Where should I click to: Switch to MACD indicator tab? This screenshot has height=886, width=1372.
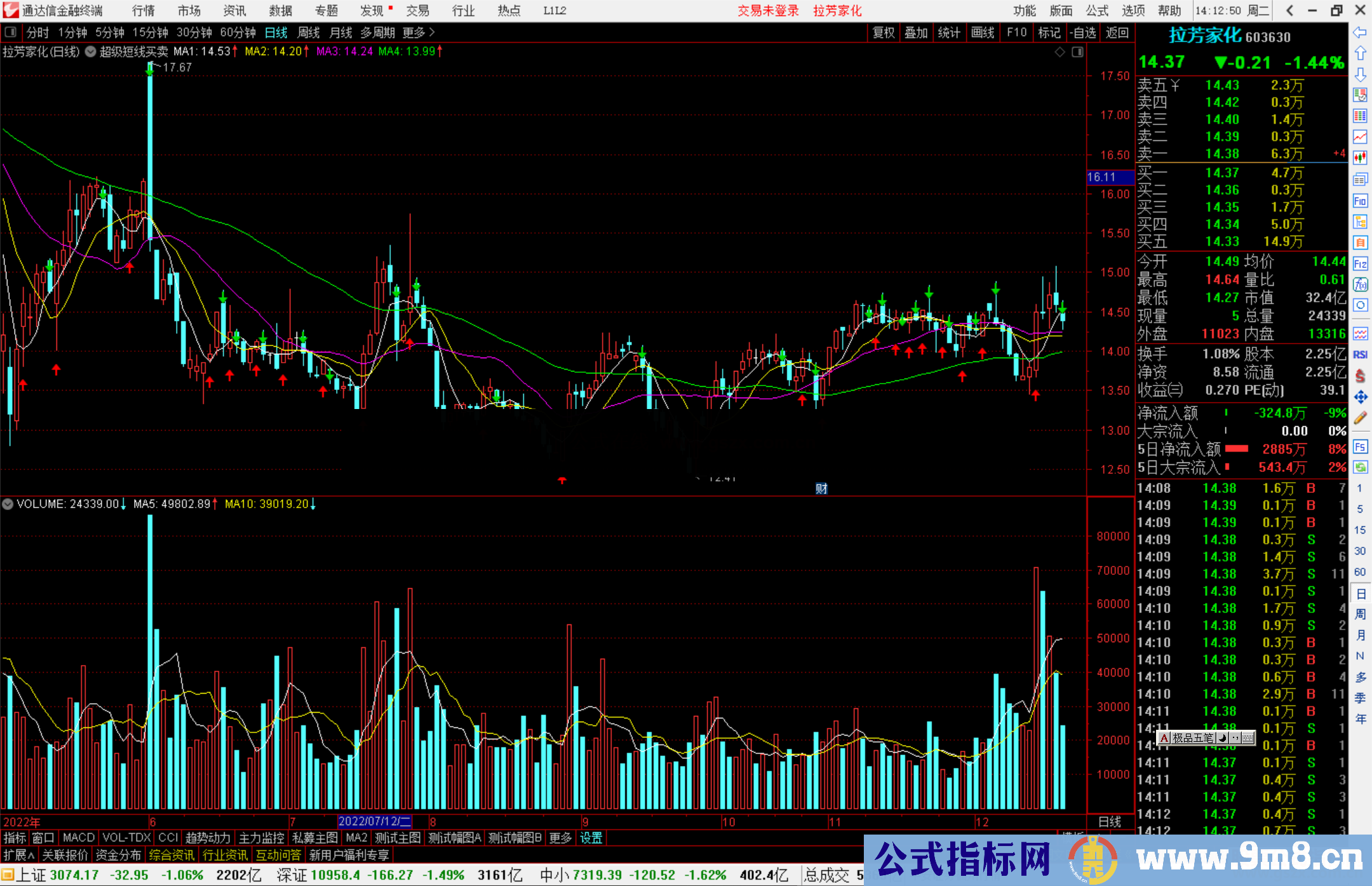(78, 838)
